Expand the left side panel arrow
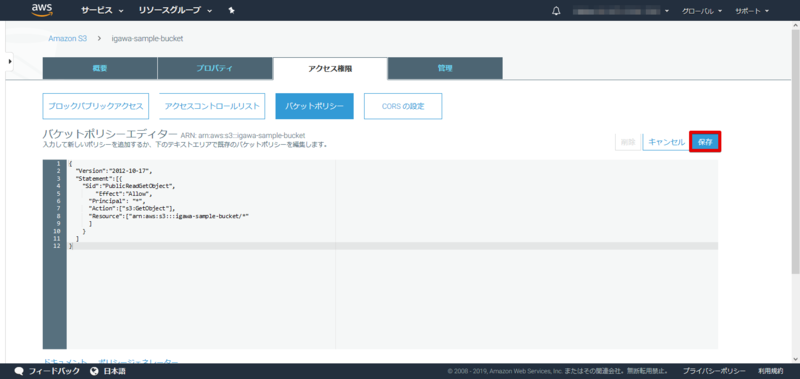This screenshot has width=800, height=379. [x=9, y=61]
